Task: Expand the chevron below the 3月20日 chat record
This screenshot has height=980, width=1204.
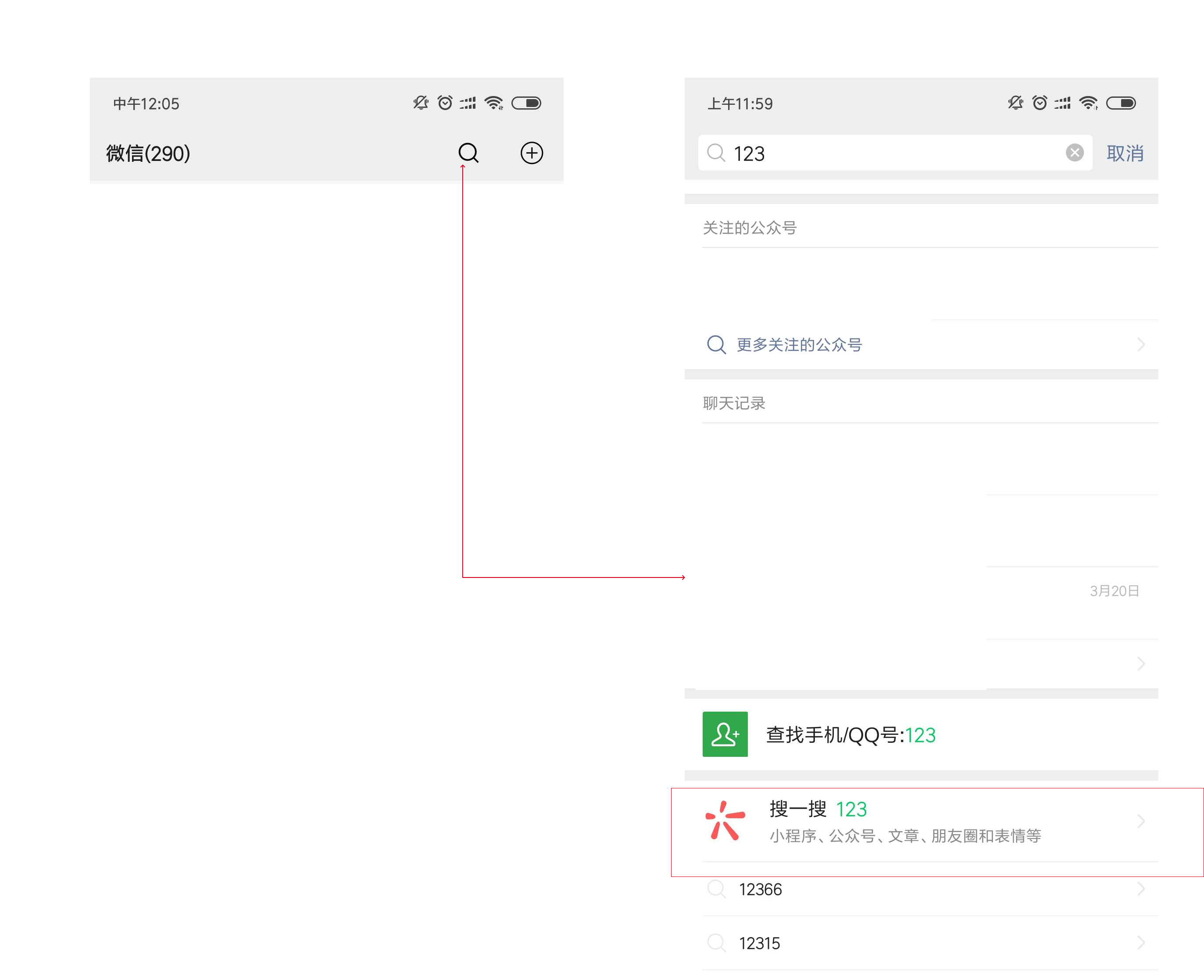Action: [x=1141, y=663]
